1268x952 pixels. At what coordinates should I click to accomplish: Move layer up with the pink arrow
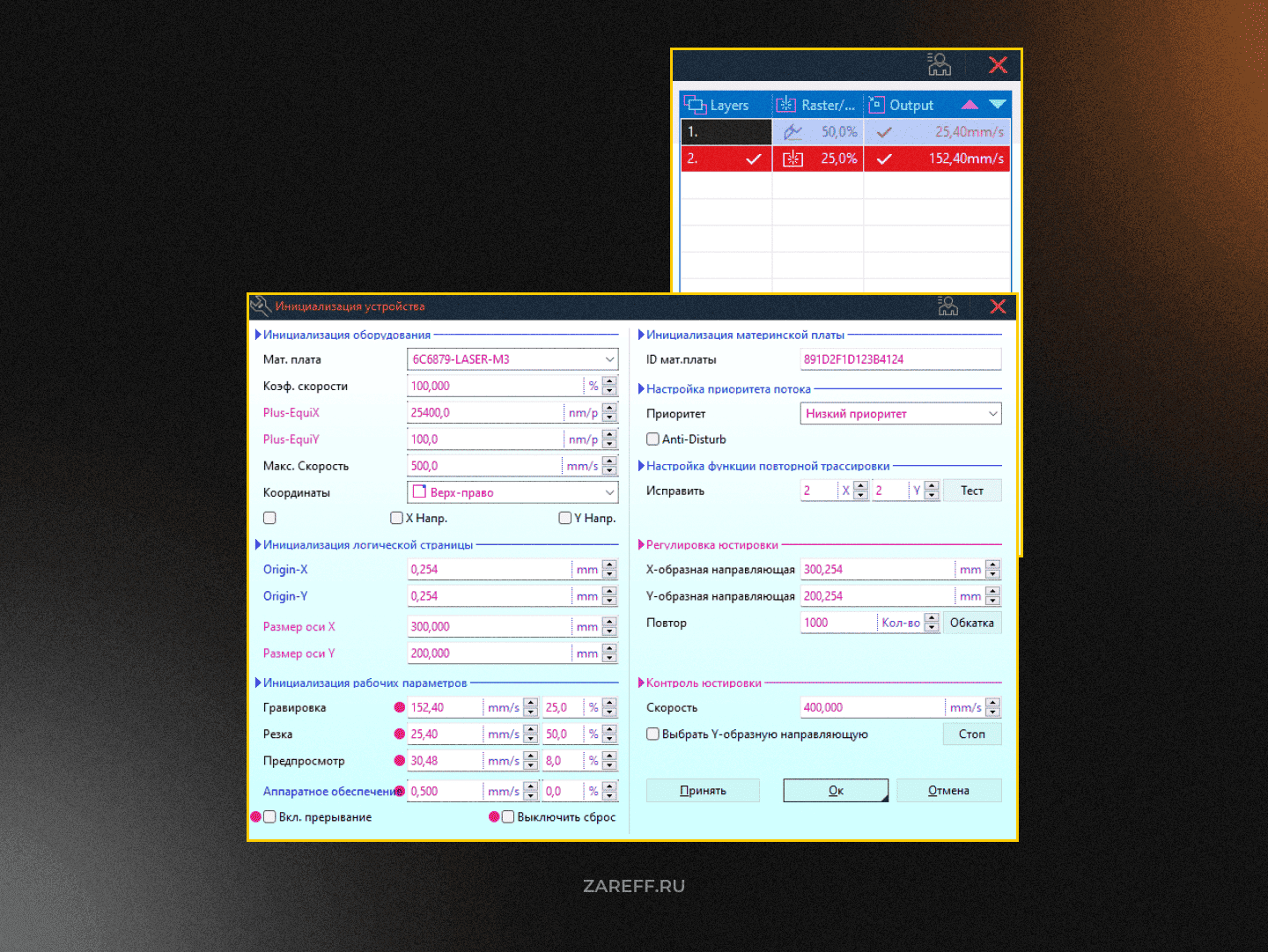pyautogui.click(x=969, y=105)
